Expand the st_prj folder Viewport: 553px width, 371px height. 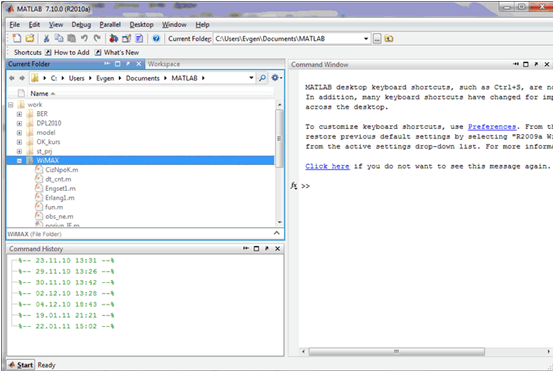point(19,151)
